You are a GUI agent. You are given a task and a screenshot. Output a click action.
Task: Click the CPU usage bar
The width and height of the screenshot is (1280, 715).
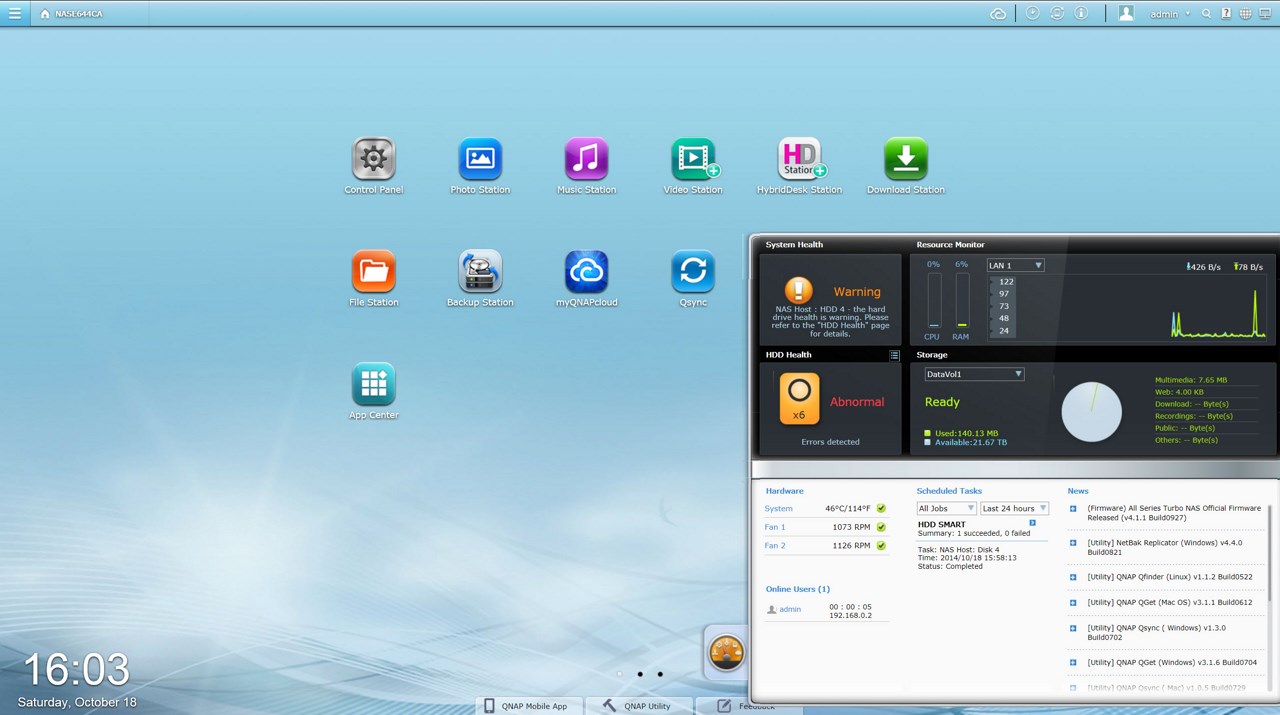tap(933, 300)
